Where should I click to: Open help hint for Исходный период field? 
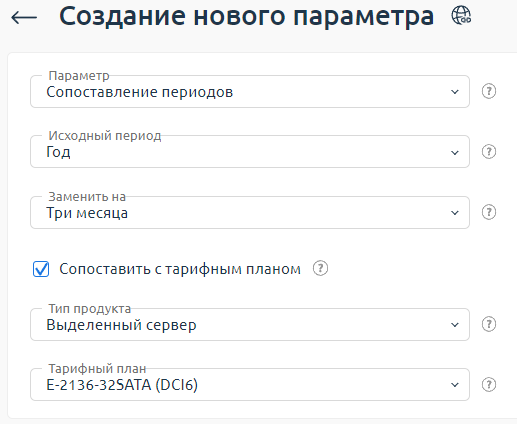(x=489, y=152)
